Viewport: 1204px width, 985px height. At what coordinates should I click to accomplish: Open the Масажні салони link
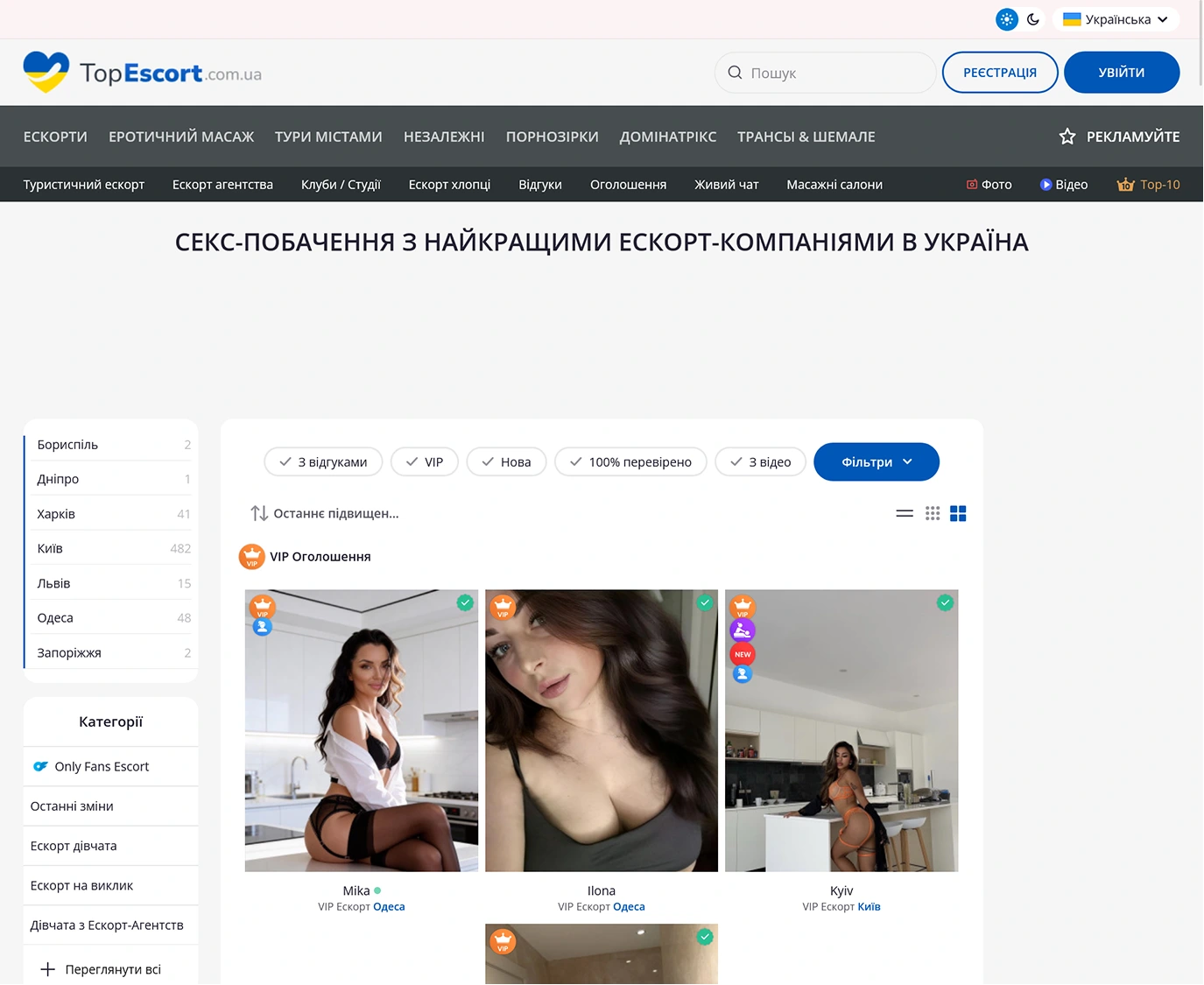coord(834,185)
